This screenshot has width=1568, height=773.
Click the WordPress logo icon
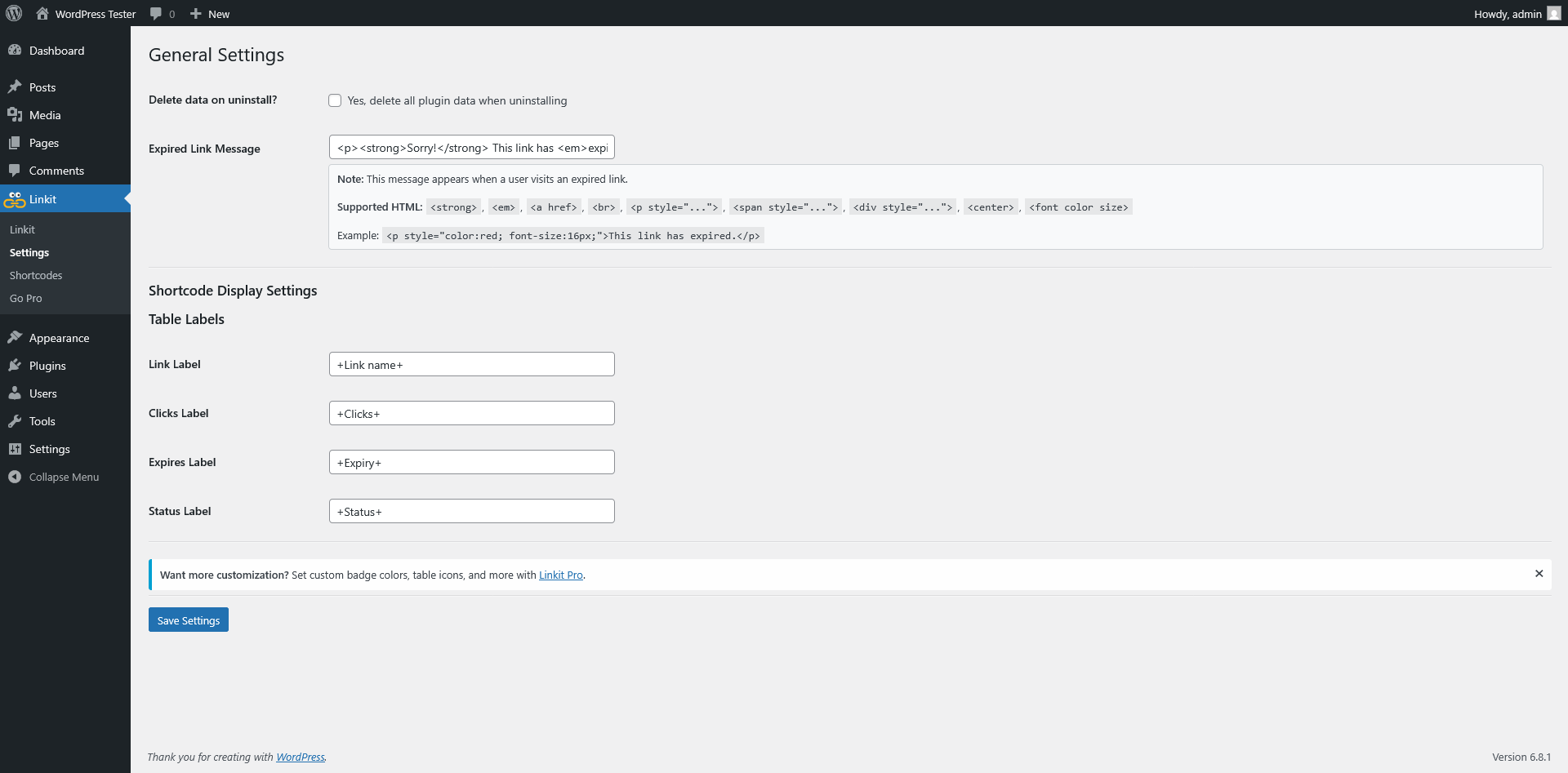tap(14, 13)
